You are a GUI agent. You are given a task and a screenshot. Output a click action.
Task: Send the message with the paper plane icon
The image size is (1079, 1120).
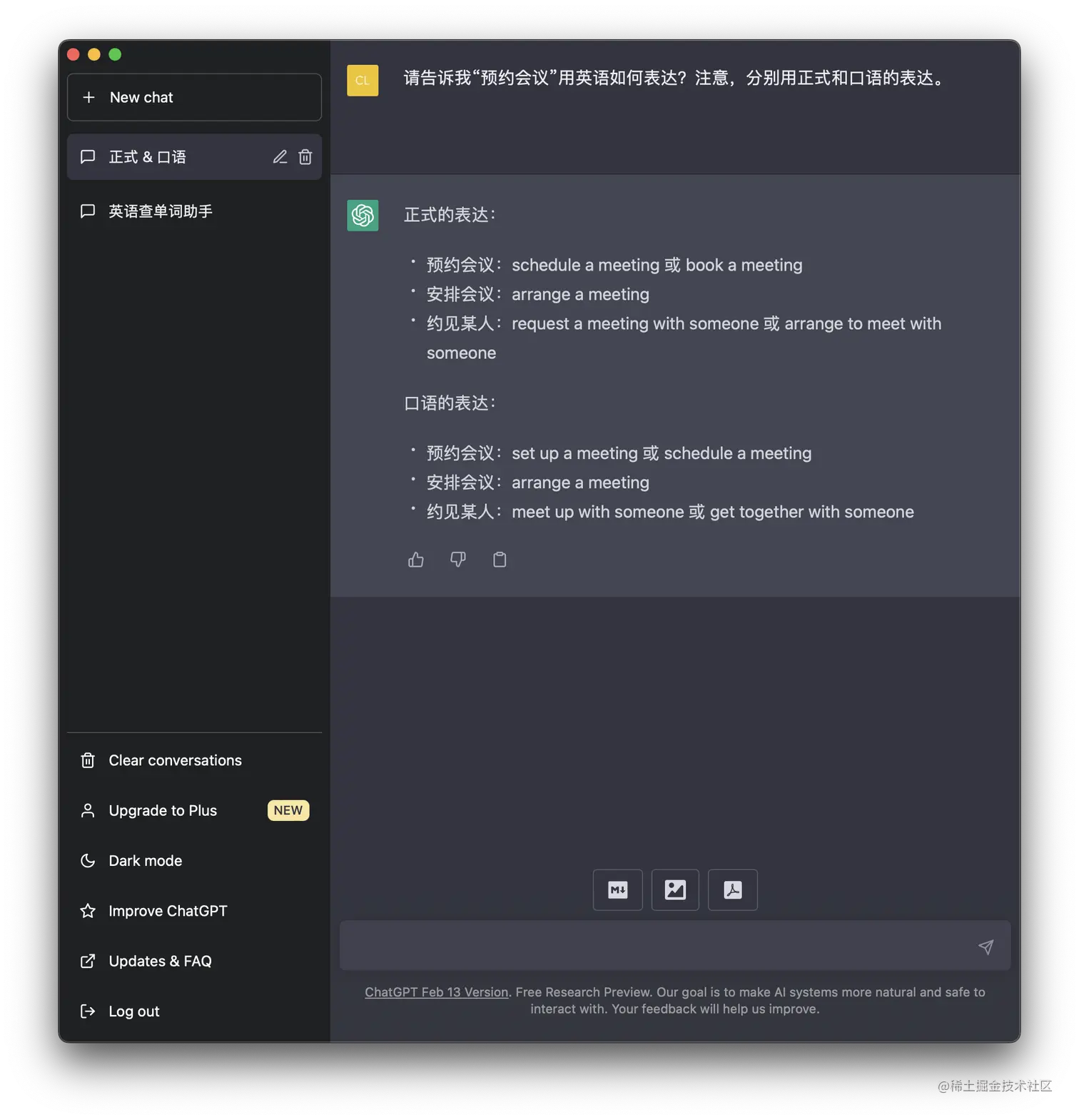[x=986, y=947]
